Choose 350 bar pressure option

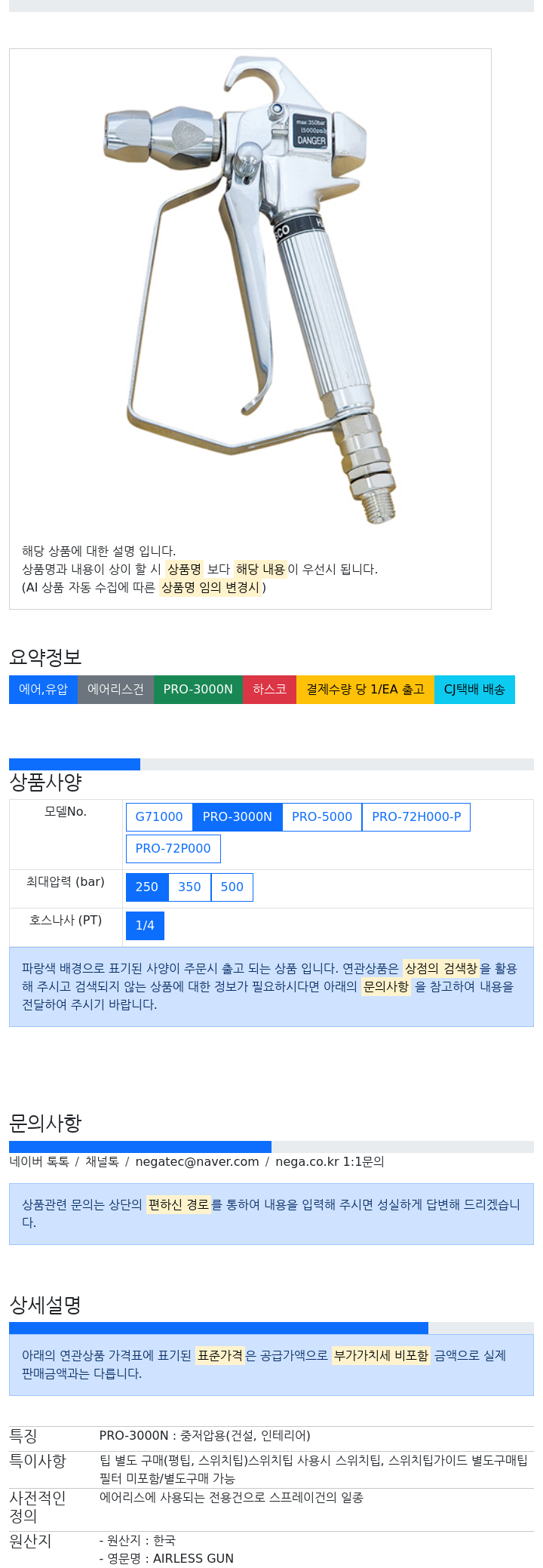coord(189,887)
